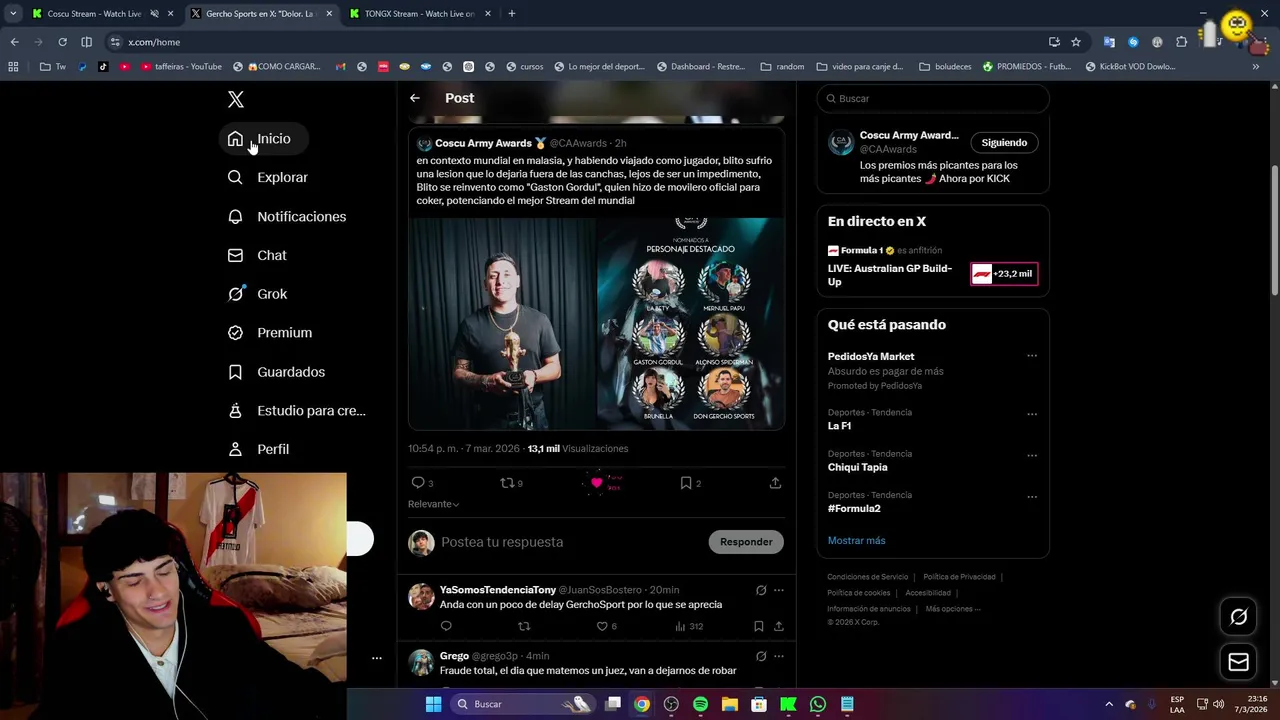
Task: Click the +23,2 mil viewers badge
Action: (1004, 274)
